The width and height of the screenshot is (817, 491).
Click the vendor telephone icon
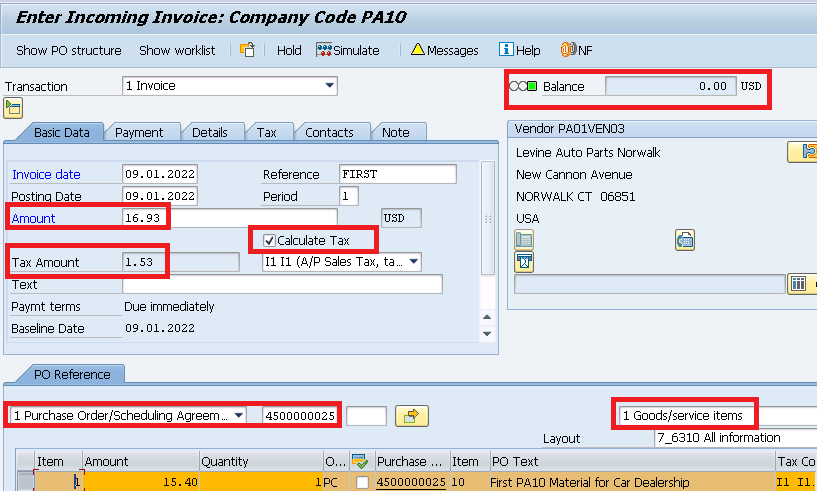pos(525,239)
